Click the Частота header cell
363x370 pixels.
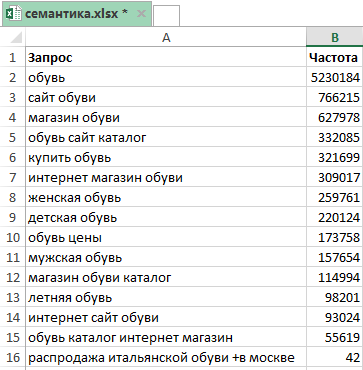(x=335, y=57)
